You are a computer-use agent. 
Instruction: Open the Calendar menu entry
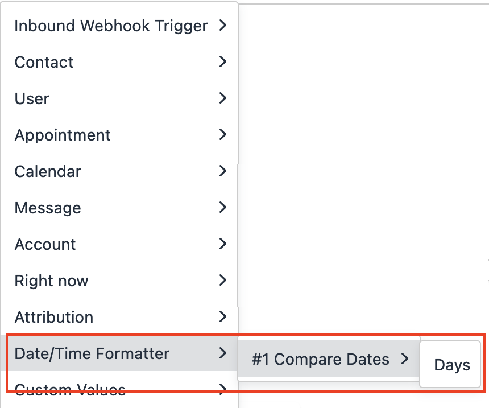(x=119, y=171)
